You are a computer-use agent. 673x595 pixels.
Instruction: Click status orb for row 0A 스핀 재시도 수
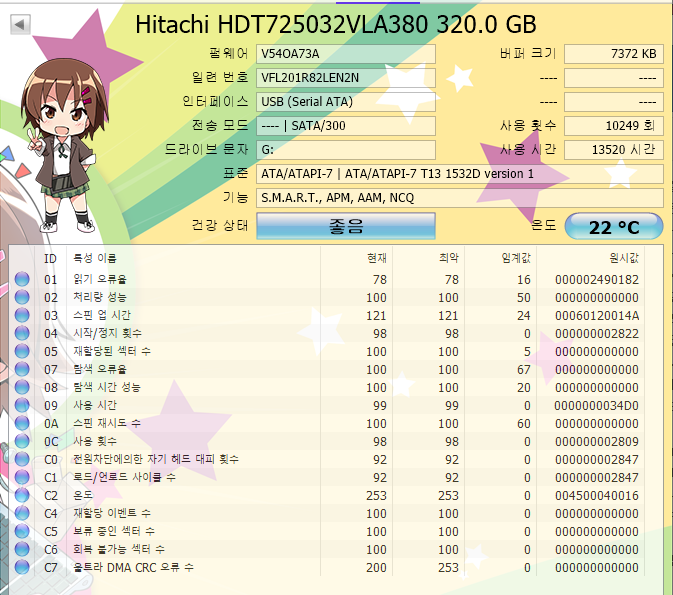tap(22, 424)
